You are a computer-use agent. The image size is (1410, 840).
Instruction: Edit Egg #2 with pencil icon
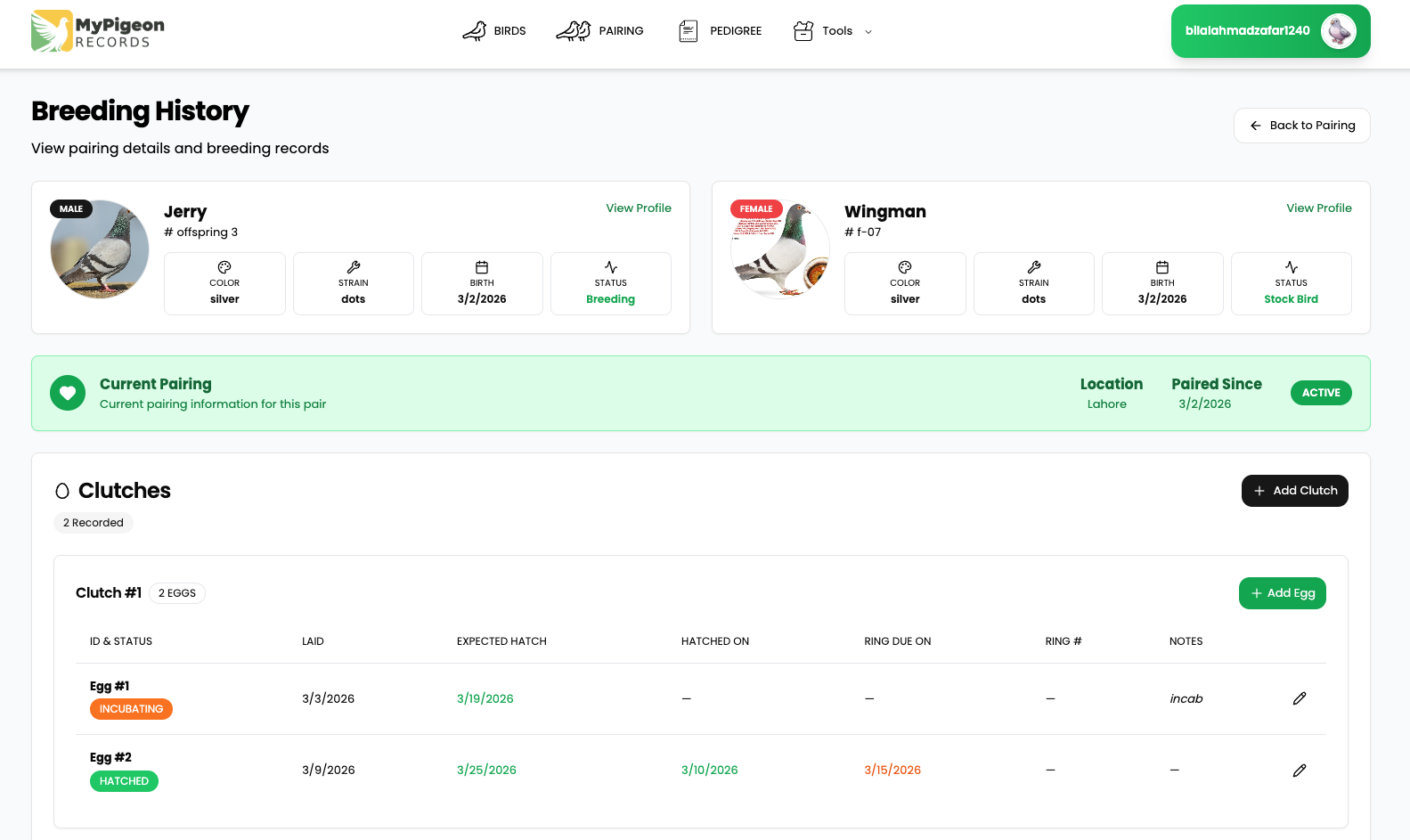1299,771
